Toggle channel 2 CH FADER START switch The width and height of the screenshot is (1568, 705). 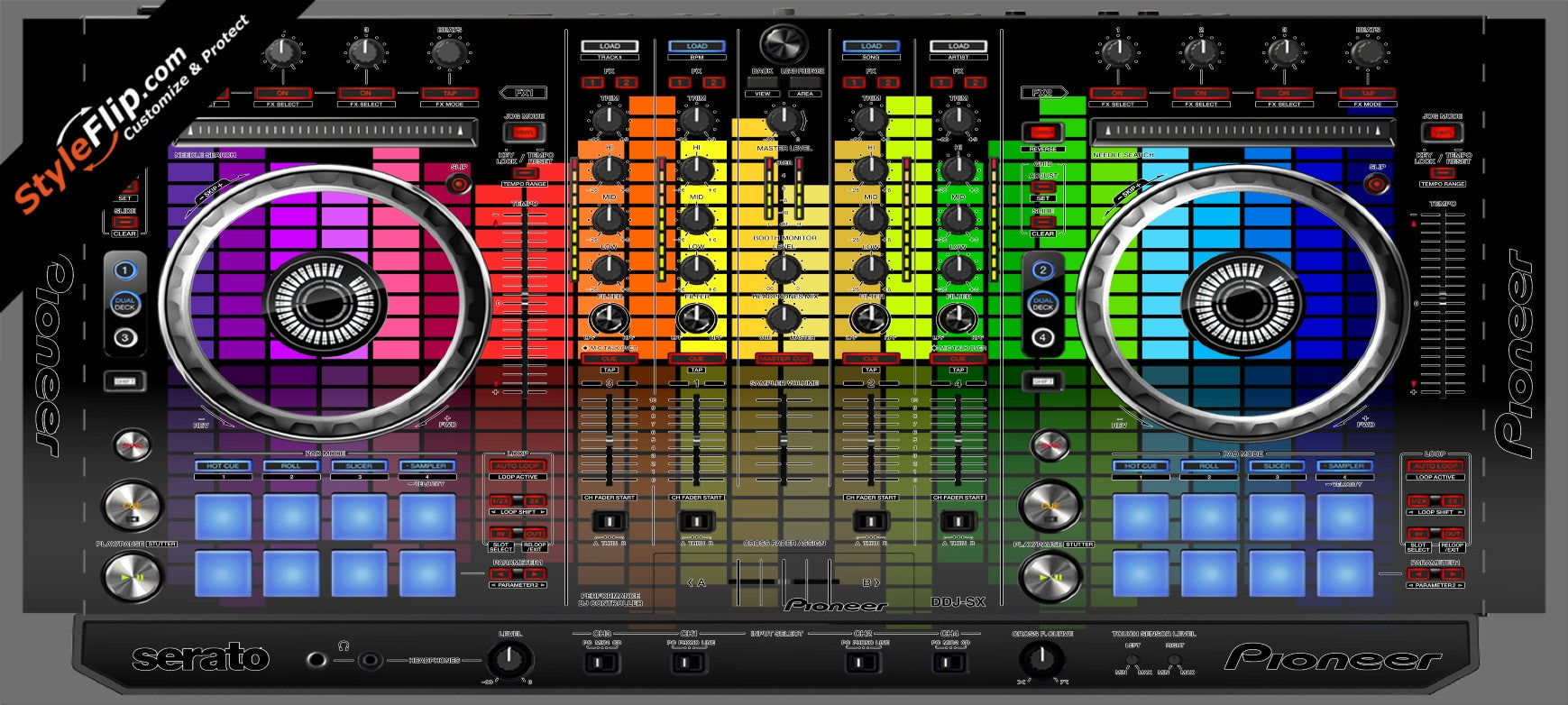[x=870, y=521]
